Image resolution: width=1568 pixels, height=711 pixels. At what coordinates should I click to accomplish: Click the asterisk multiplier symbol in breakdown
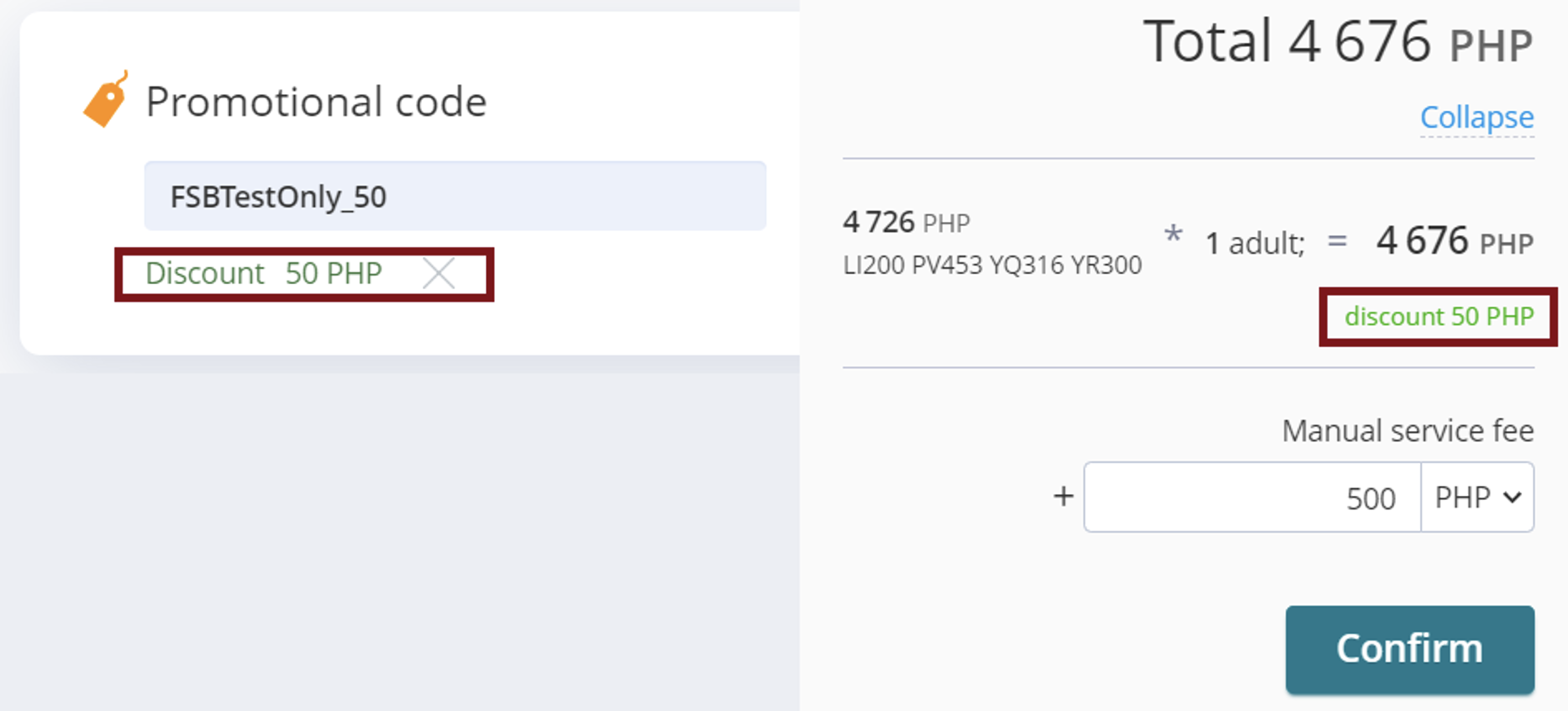click(x=1173, y=235)
